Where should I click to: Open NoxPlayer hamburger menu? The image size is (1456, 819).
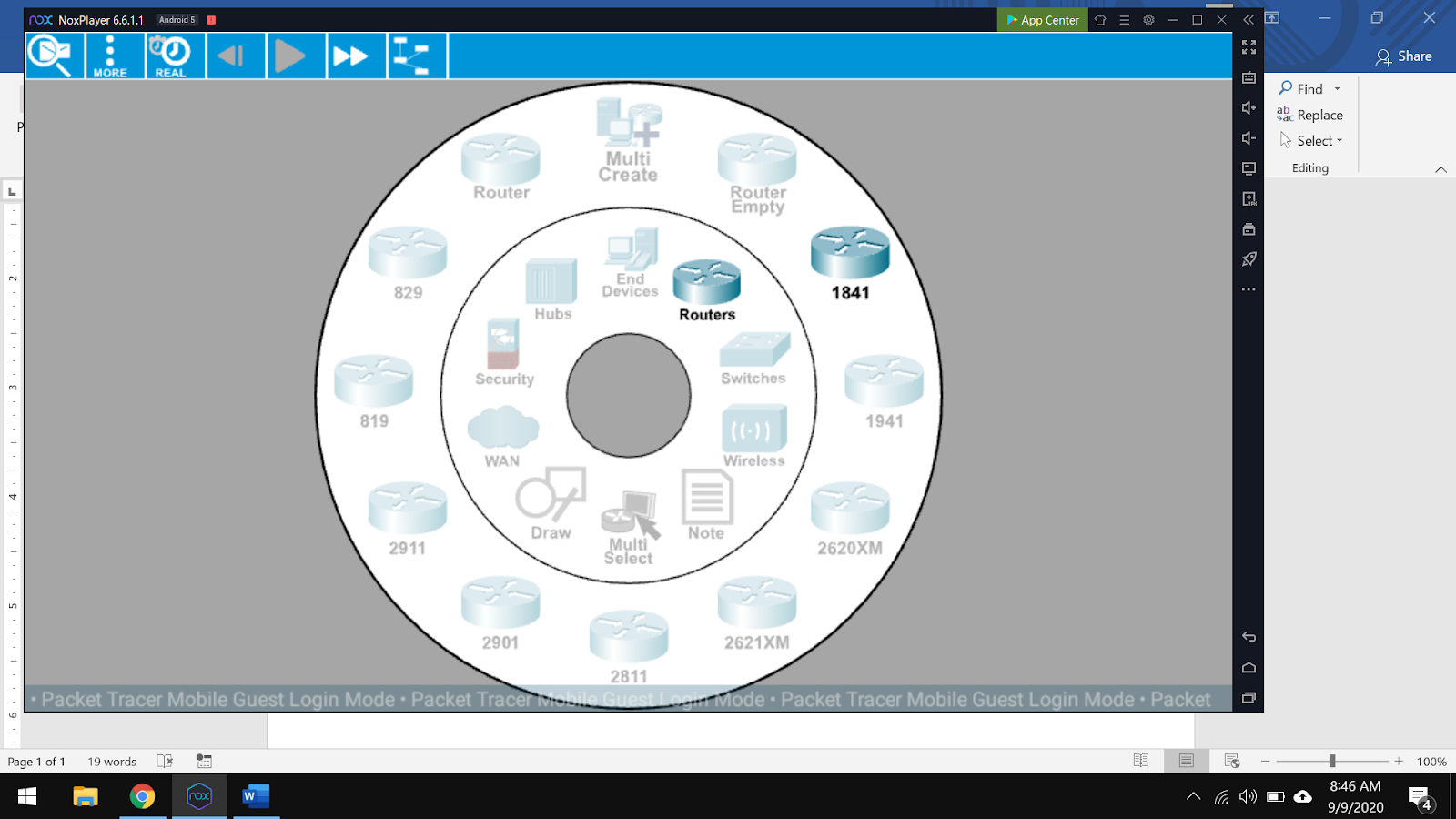pos(1124,20)
